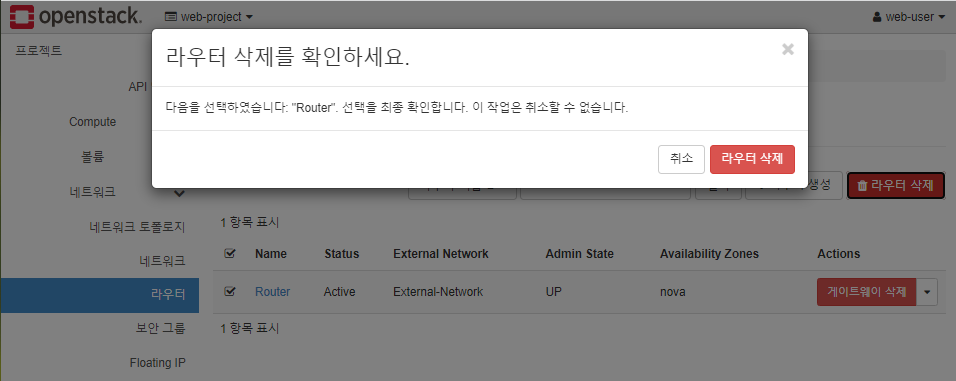Expand the actions dropdown beside 게이트웨이 삭제

[927, 292]
